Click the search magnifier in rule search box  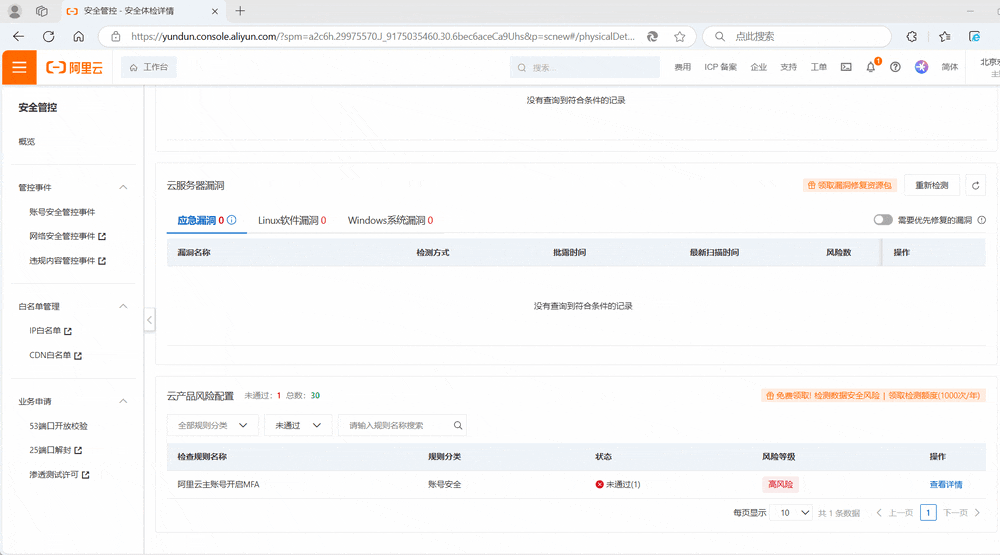[458, 426]
